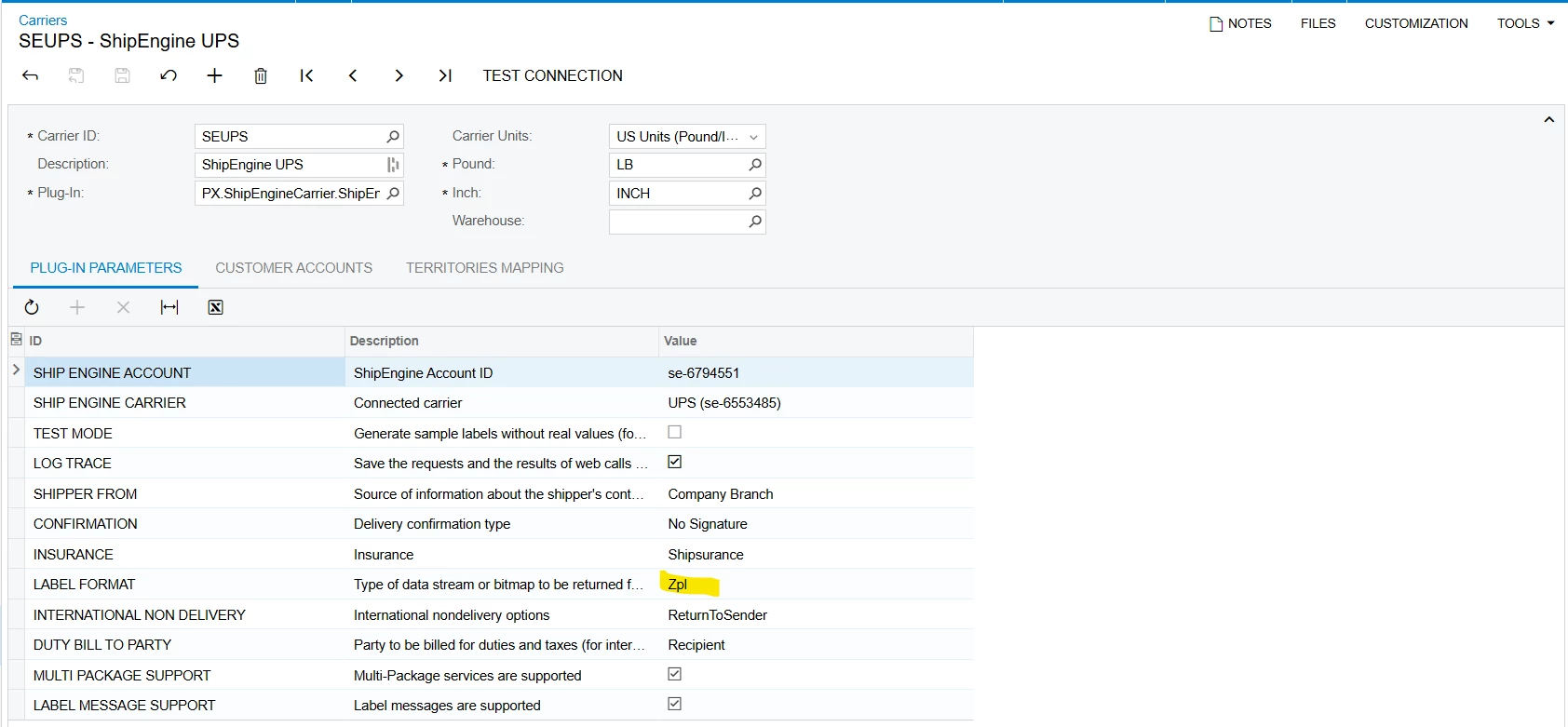This screenshot has height=727, width=1568.
Task: Click the No Signature confirmation value
Action: point(708,524)
